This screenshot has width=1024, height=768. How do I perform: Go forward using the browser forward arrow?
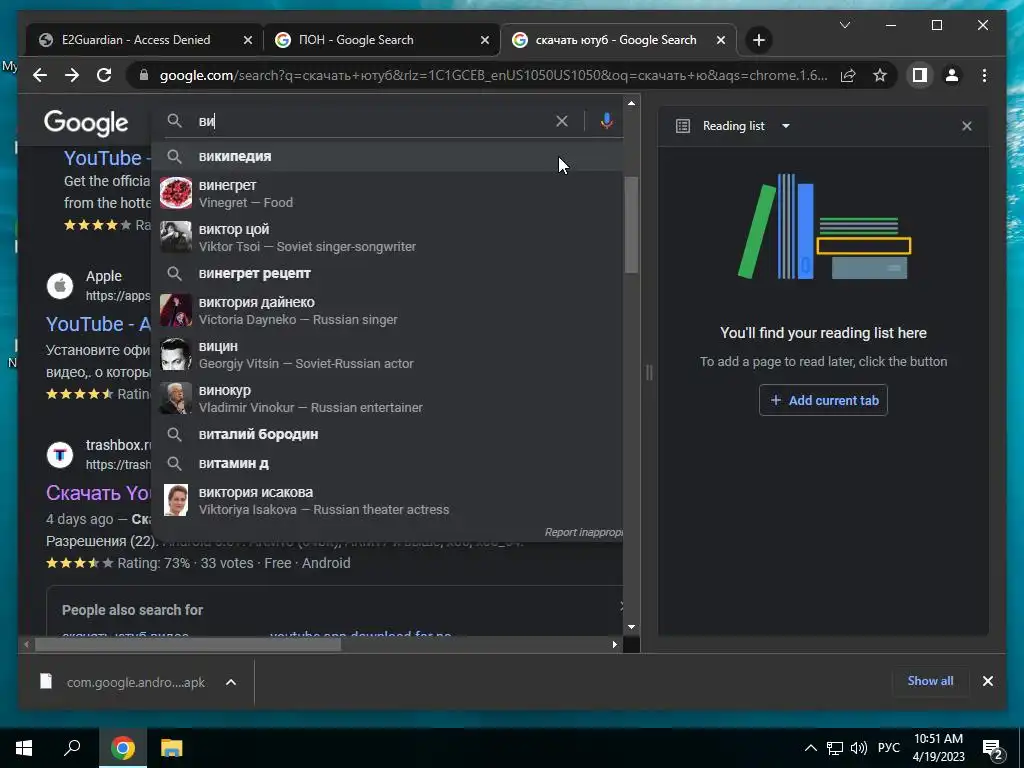tap(72, 76)
